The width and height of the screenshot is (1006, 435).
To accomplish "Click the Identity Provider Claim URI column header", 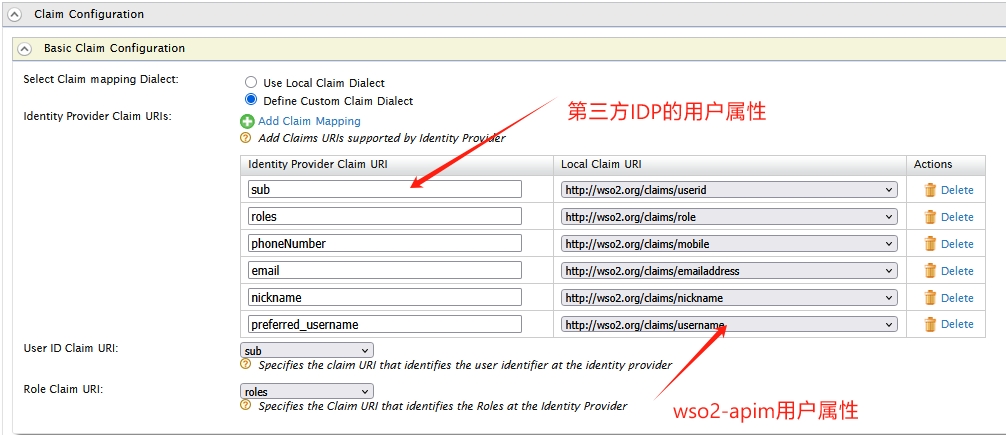I will pyautogui.click(x=318, y=164).
